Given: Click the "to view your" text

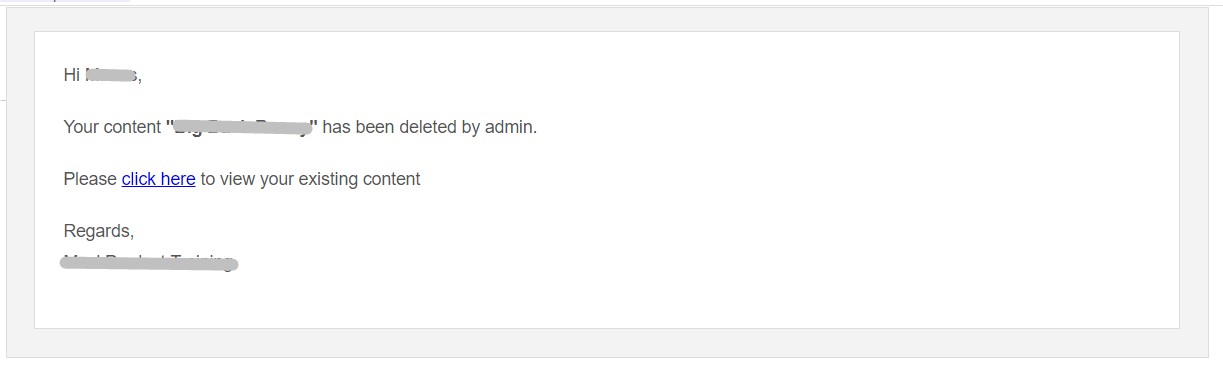Looking at the screenshot, I should 246,179.
